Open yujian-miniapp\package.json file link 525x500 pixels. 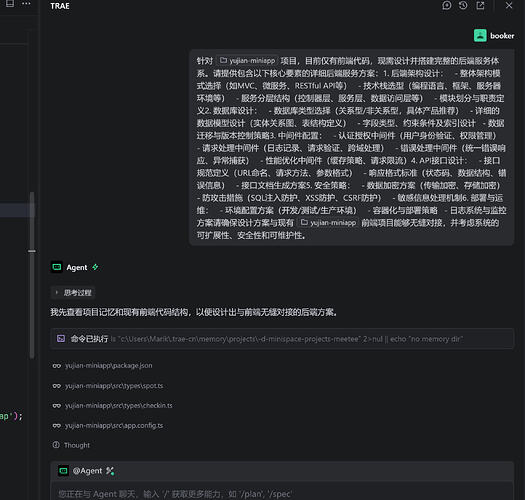(x=109, y=365)
